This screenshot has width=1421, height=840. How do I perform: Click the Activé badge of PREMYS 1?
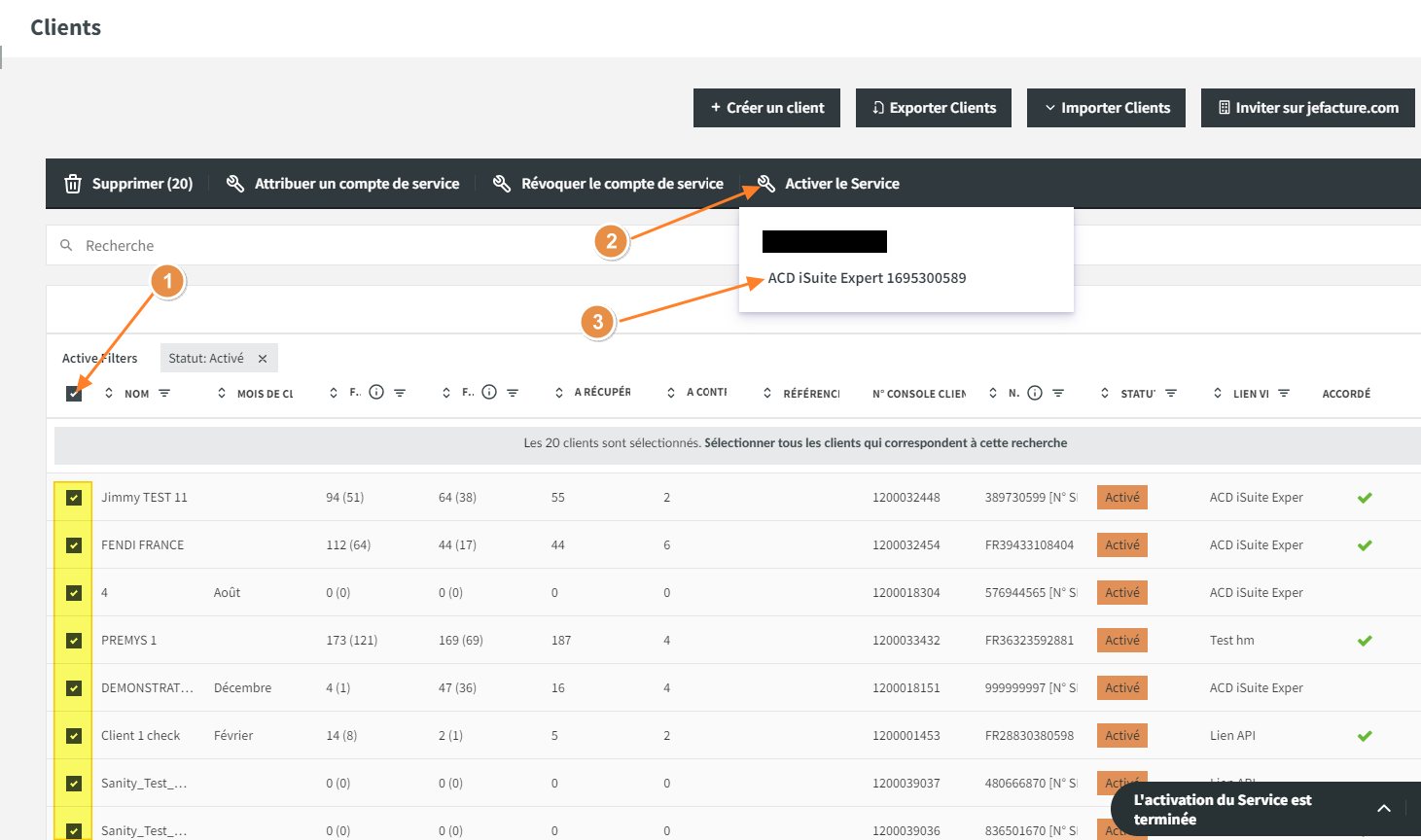[1122, 641]
